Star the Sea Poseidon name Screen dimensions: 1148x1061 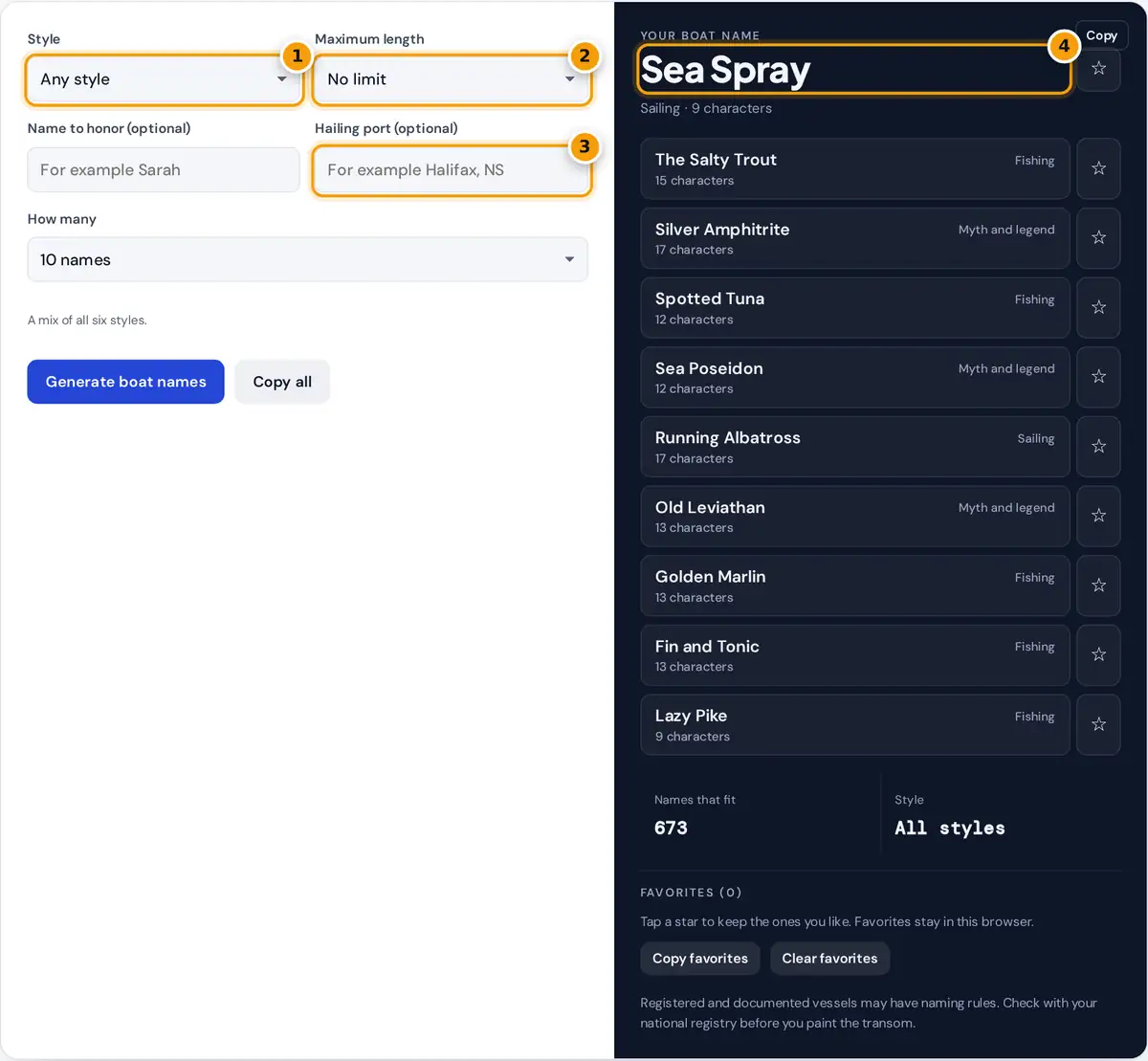(1098, 377)
